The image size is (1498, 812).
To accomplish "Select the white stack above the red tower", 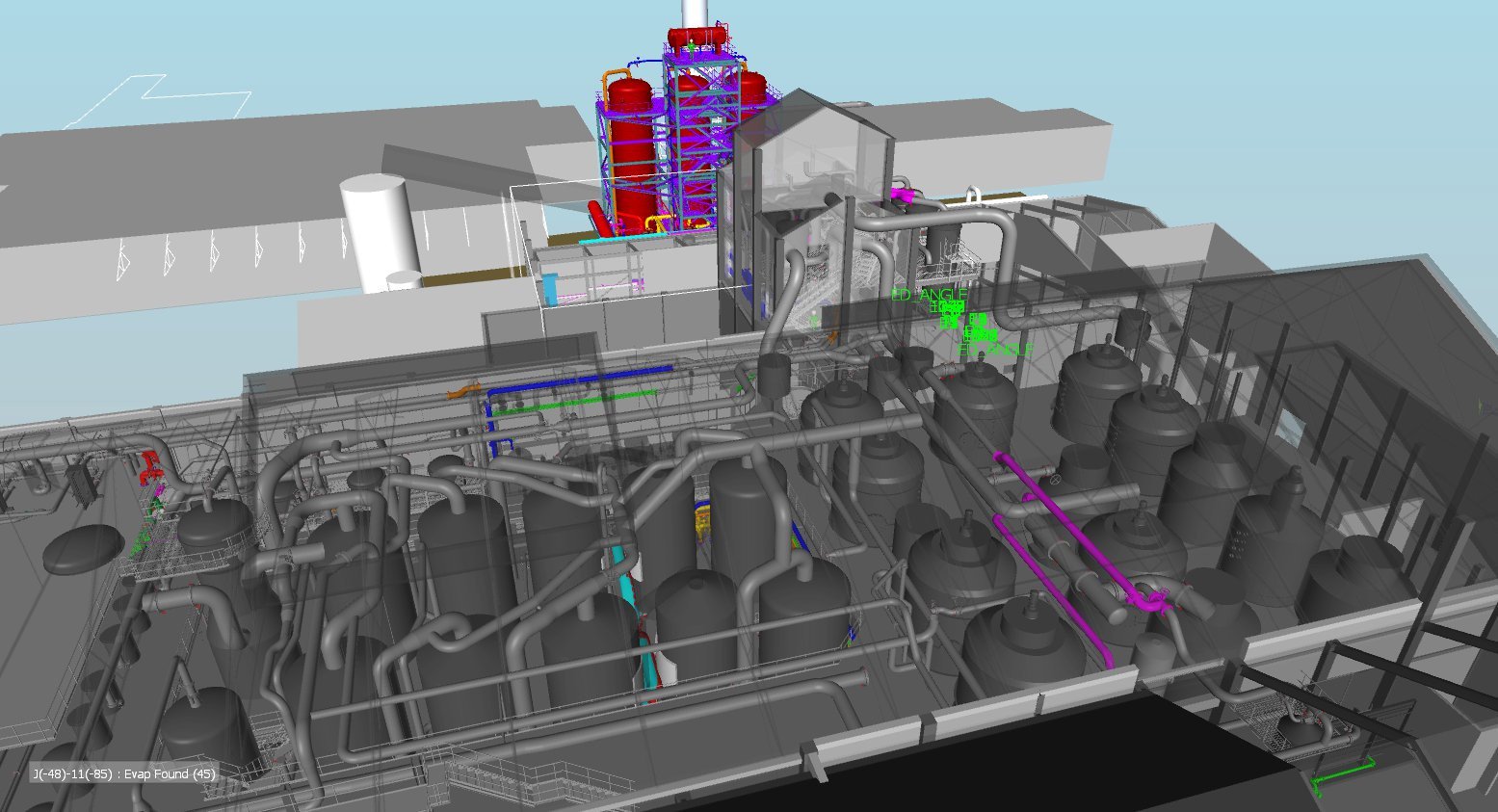I will [692, 13].
